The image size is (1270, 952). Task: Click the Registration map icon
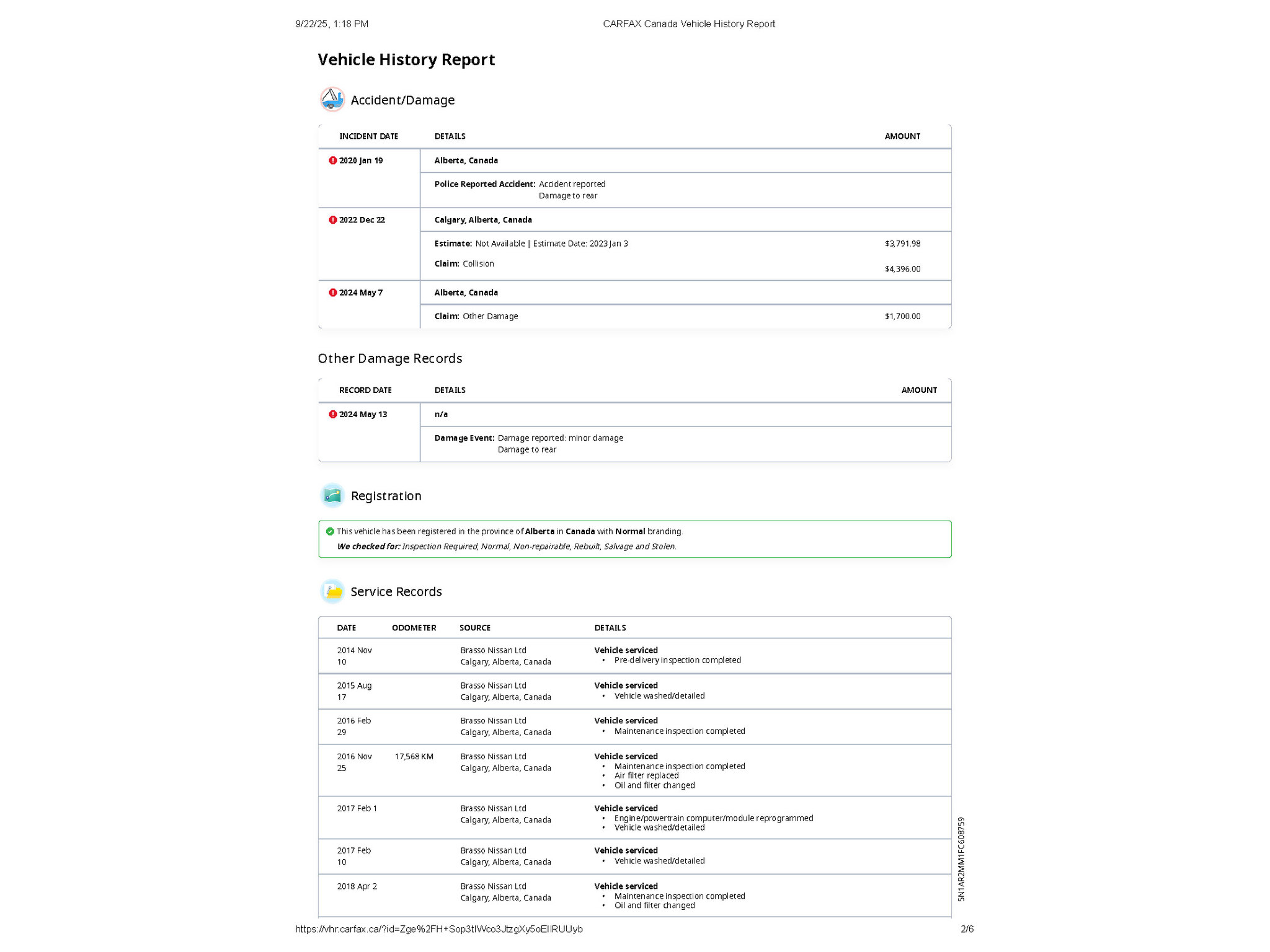pos(332,495)
